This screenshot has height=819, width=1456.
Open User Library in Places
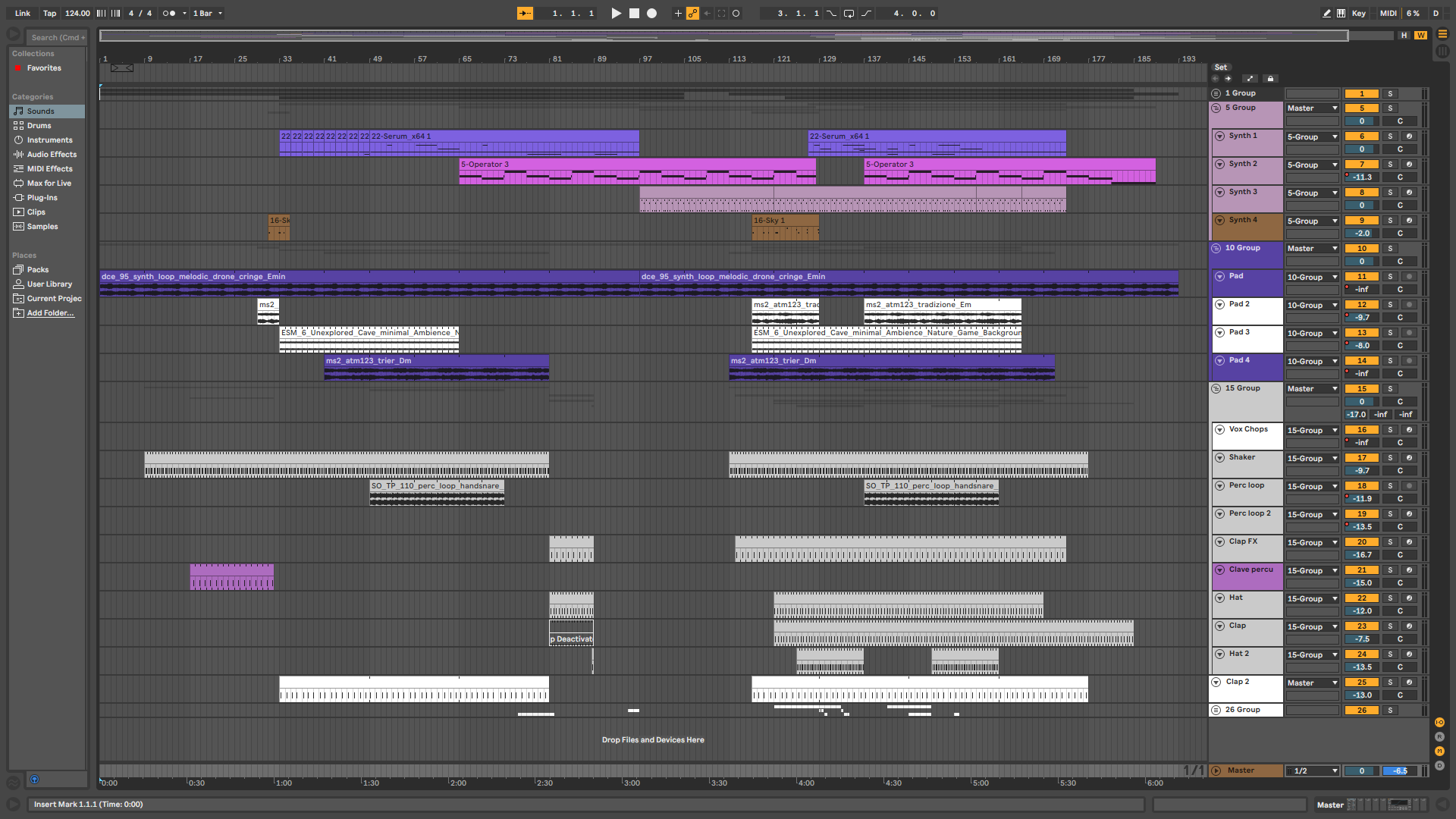47,284
